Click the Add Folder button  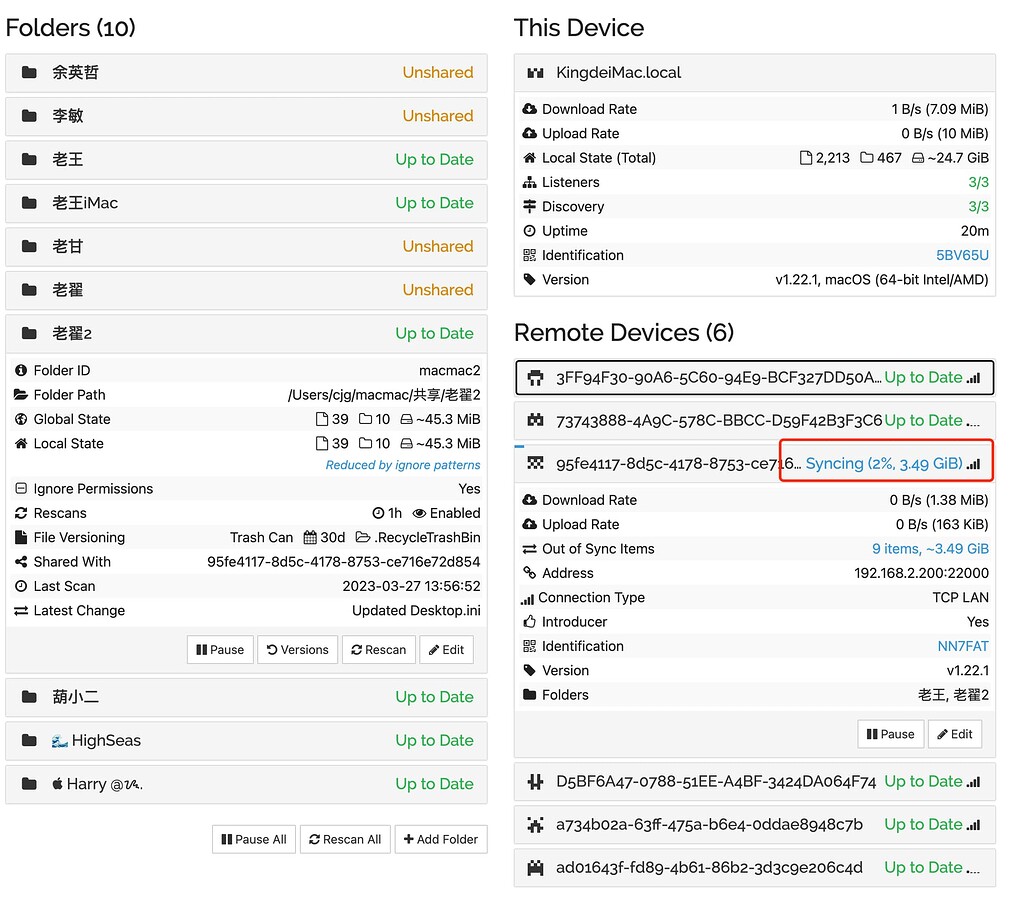pos(441,840)
